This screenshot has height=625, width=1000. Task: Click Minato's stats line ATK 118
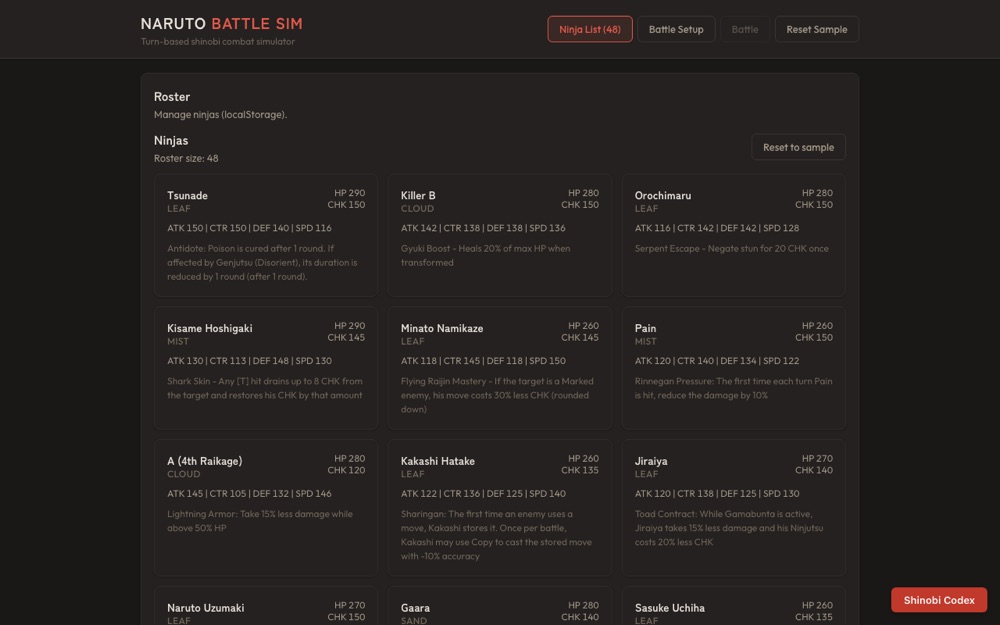(483, 360)
